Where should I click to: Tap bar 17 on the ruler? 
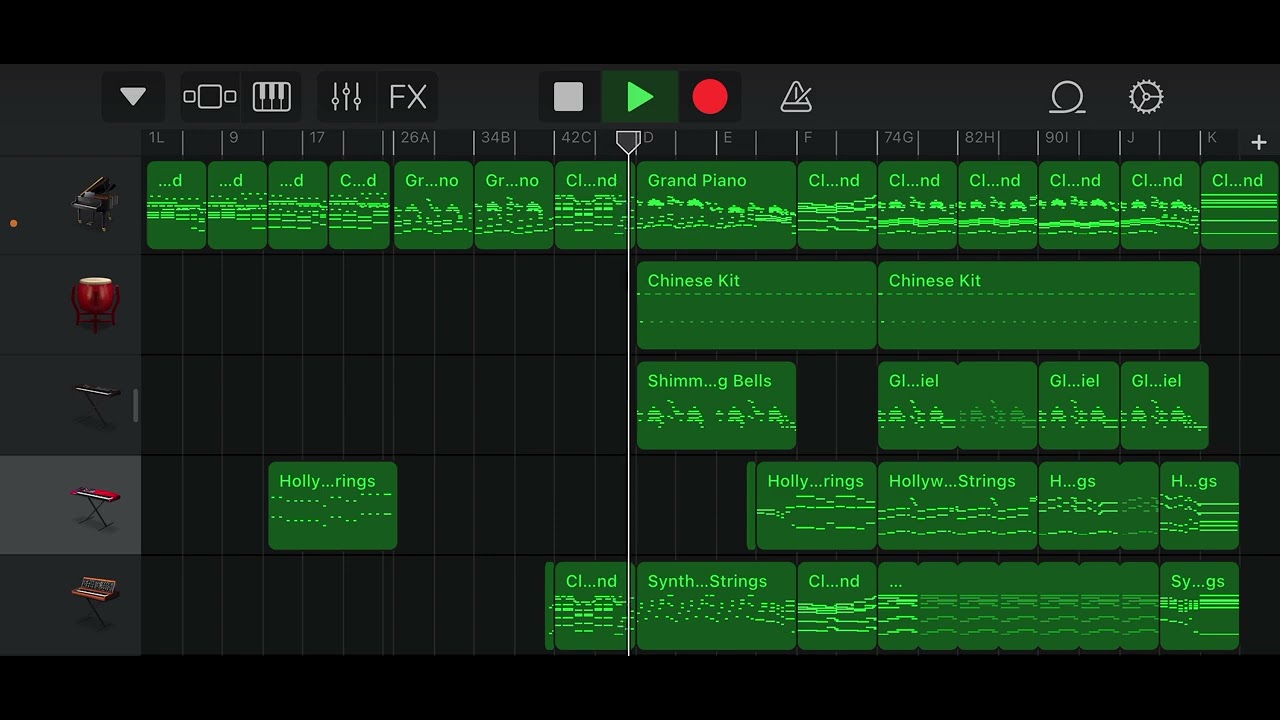(x=317, y=138)
